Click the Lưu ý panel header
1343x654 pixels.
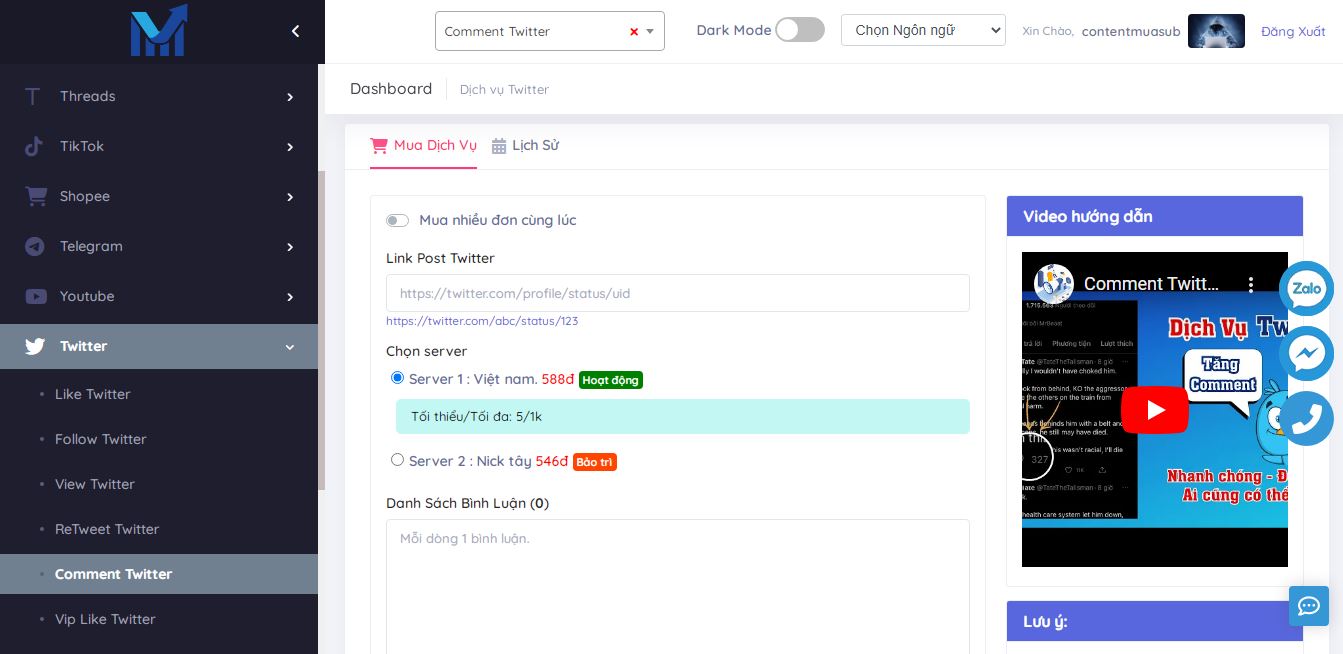click(x=1155, y=621)
